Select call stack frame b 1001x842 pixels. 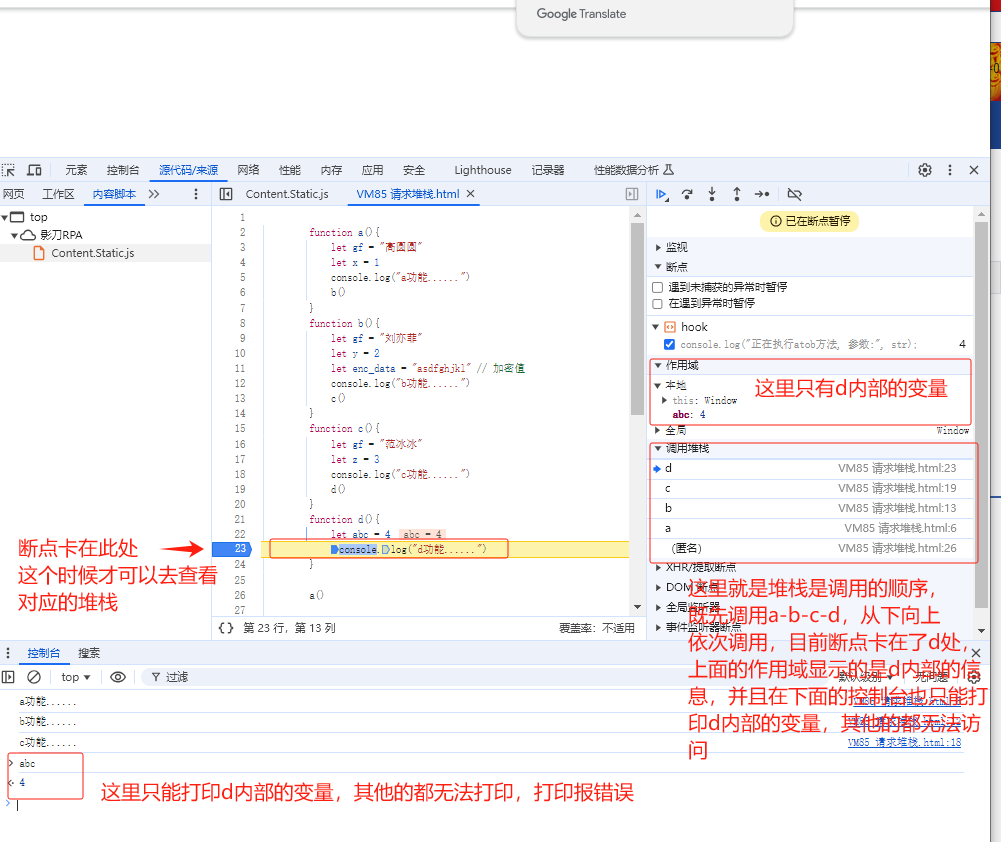[812, 508]
